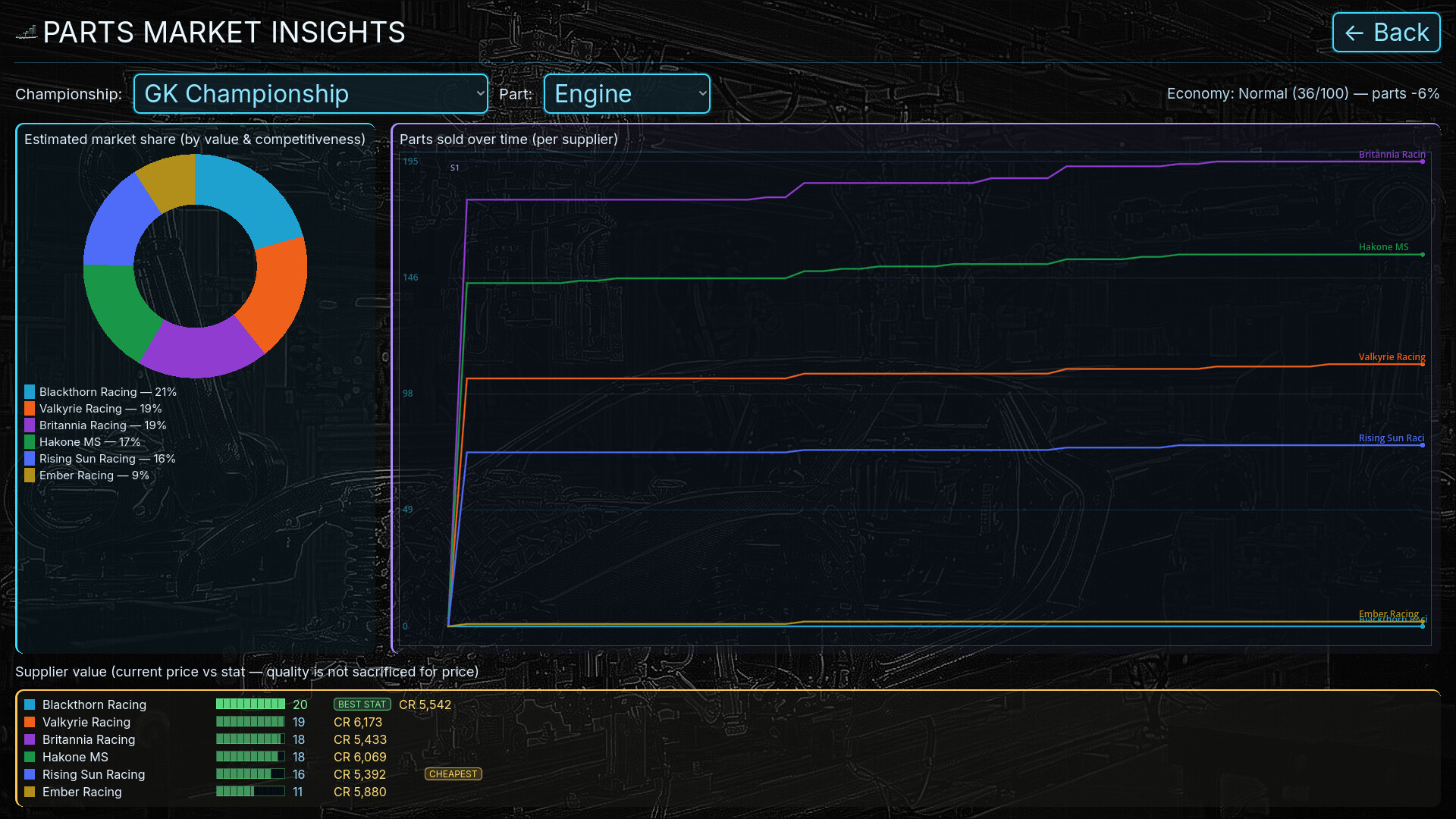Click Rising Sun Racing price CR 5,392
This screenshot has width=1456, height=819.
click(360, 774)
